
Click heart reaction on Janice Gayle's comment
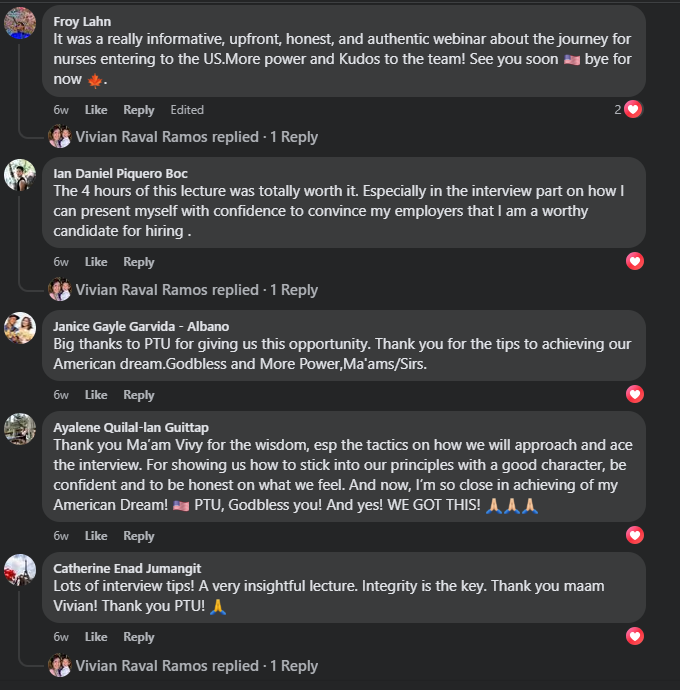(x=634, y=394)
